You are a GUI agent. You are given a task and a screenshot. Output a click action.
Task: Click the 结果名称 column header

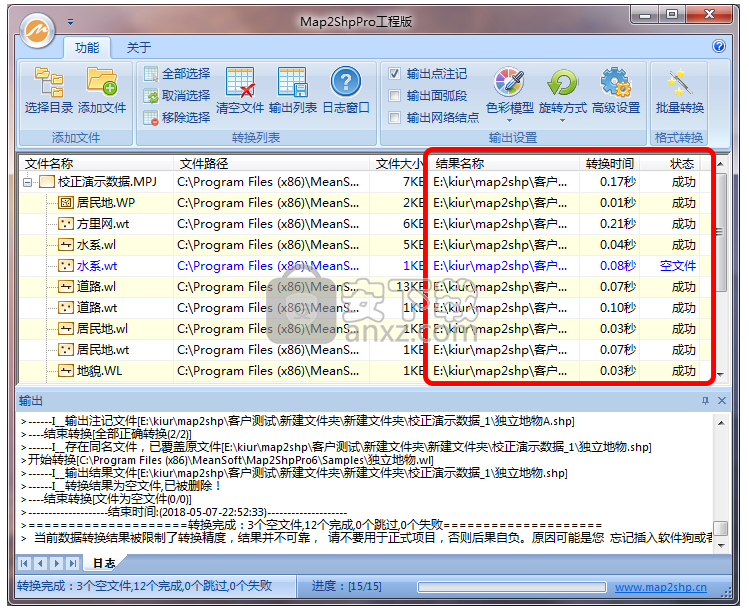pos(504,164)
